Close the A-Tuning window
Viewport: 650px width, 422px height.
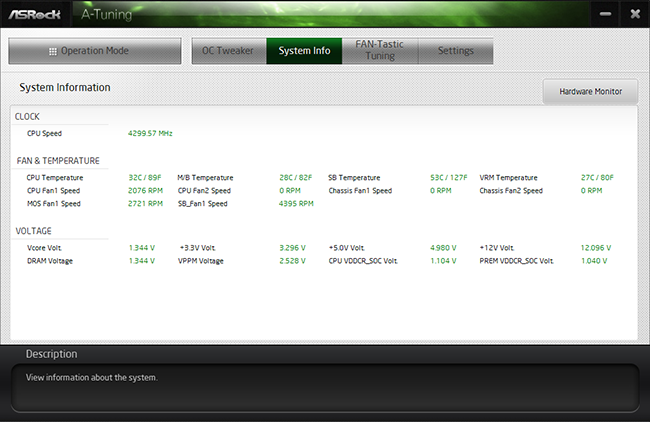tap(635, 14)
